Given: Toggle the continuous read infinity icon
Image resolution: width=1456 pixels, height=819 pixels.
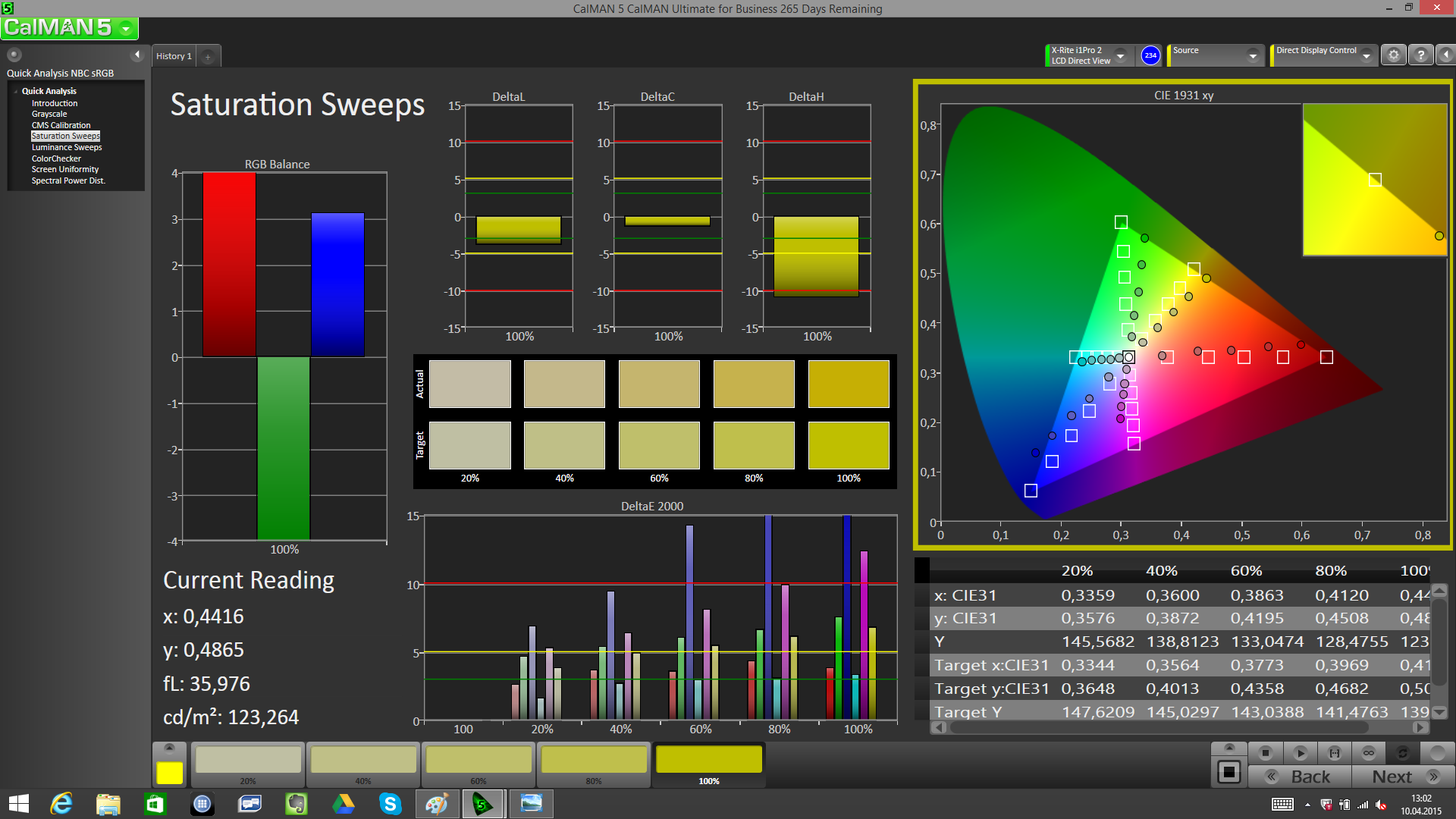Looking at the screenshot, I should pos(1369,753).
